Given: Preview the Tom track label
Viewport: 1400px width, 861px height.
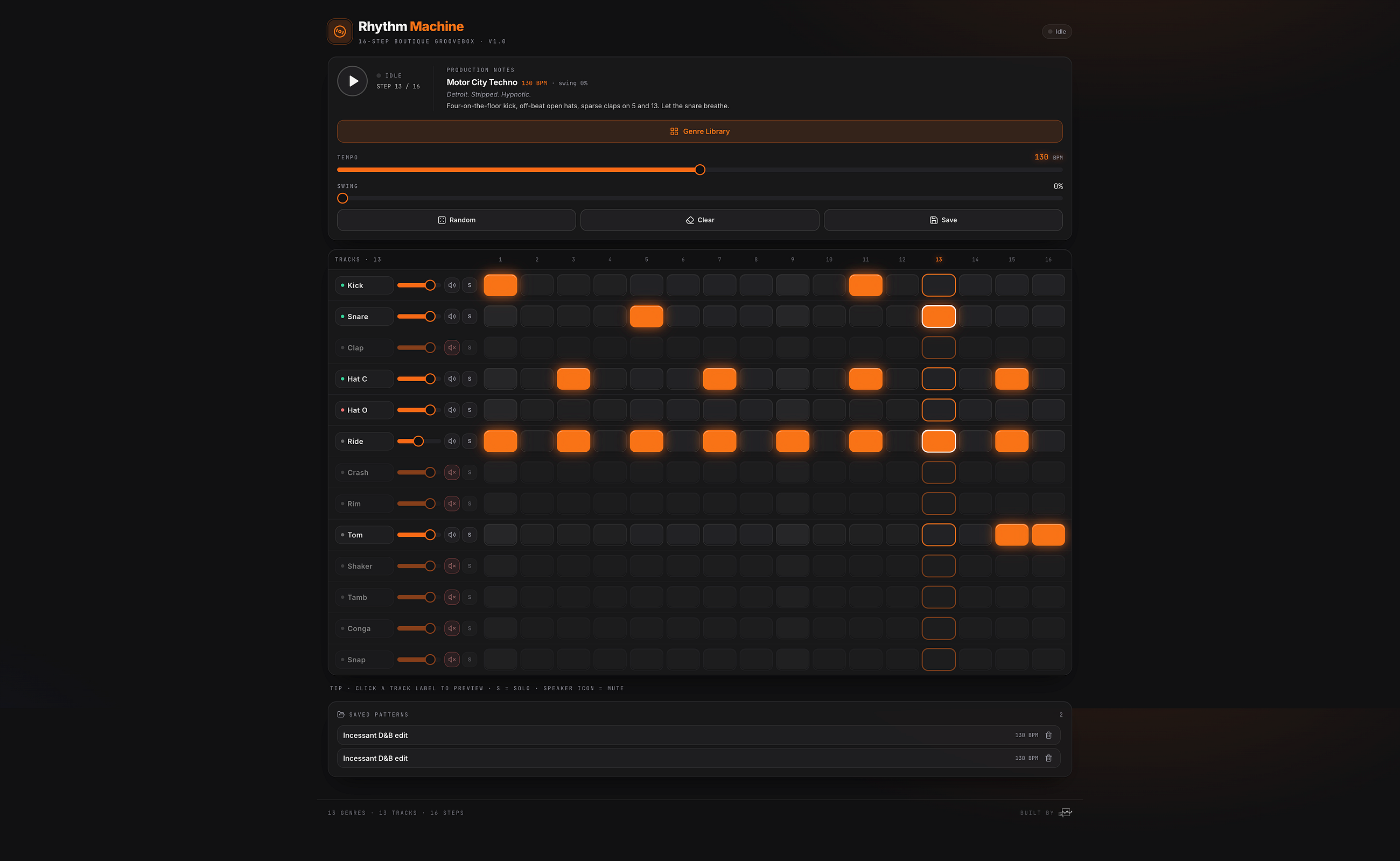Looking at the screenshot, I should 365,535.
